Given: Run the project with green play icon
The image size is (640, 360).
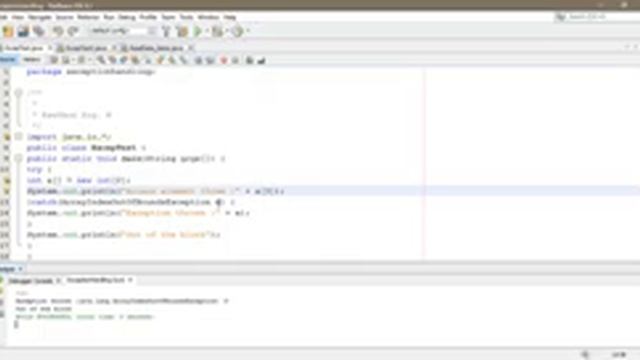Looking at the screenshot, I should coord(198,31).
